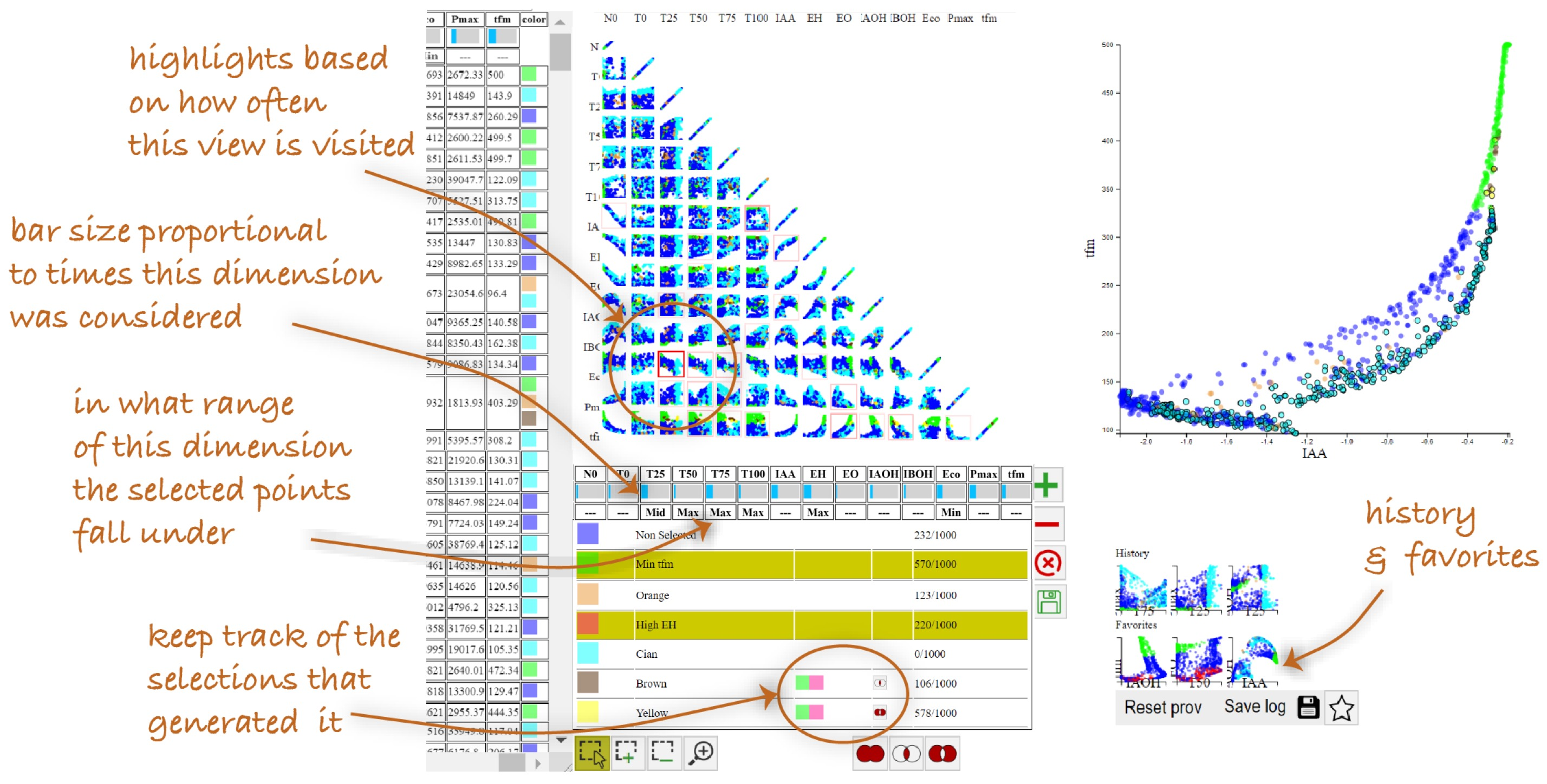
Task: Choose the subtract-from-selection rectangle tool
Action: 664,753
